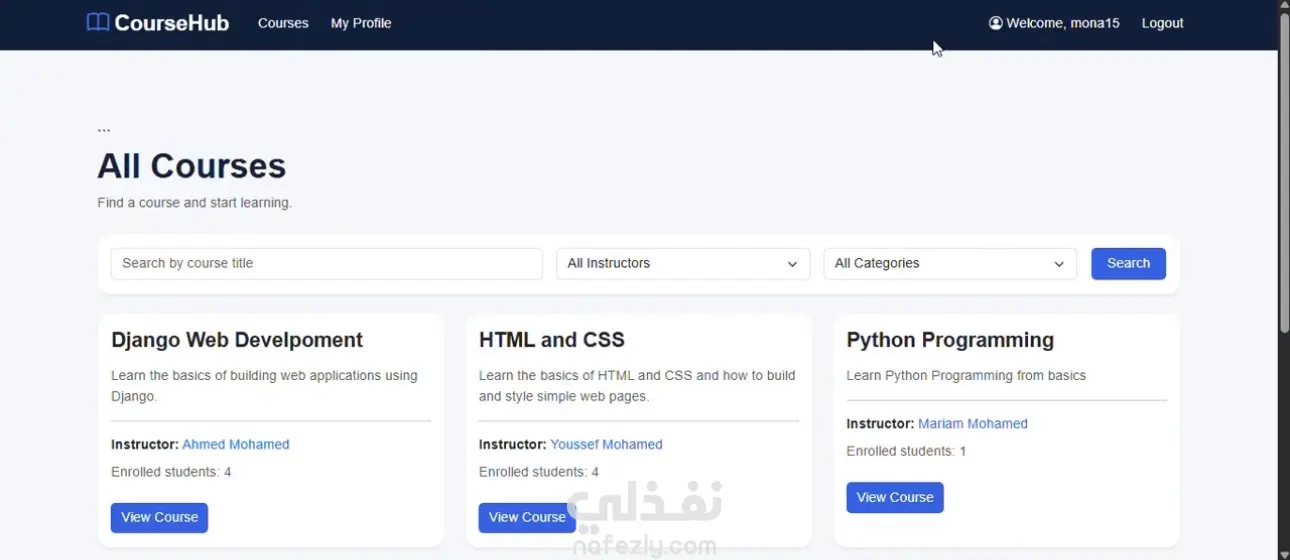Open instructor Mariam Mohamed's profile link

tap(973, 424)
